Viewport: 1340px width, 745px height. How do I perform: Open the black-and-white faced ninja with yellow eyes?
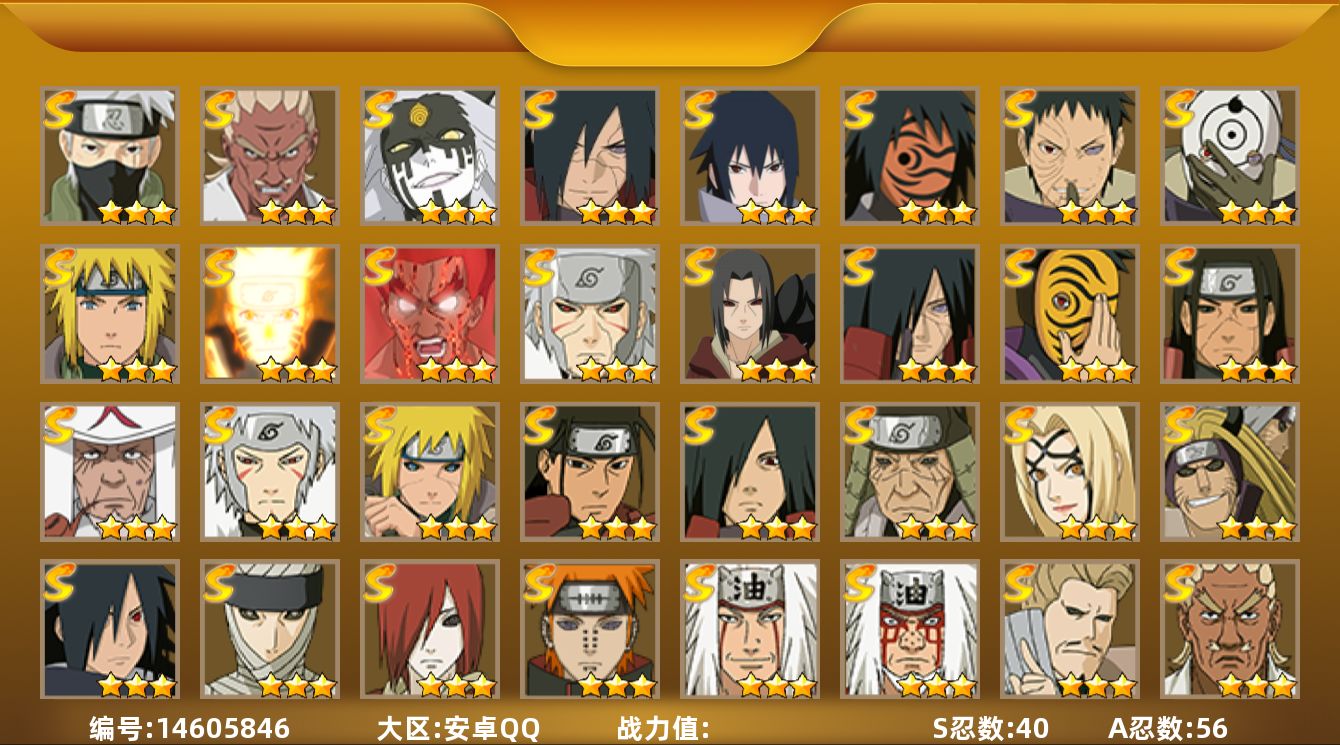point(429,156)
